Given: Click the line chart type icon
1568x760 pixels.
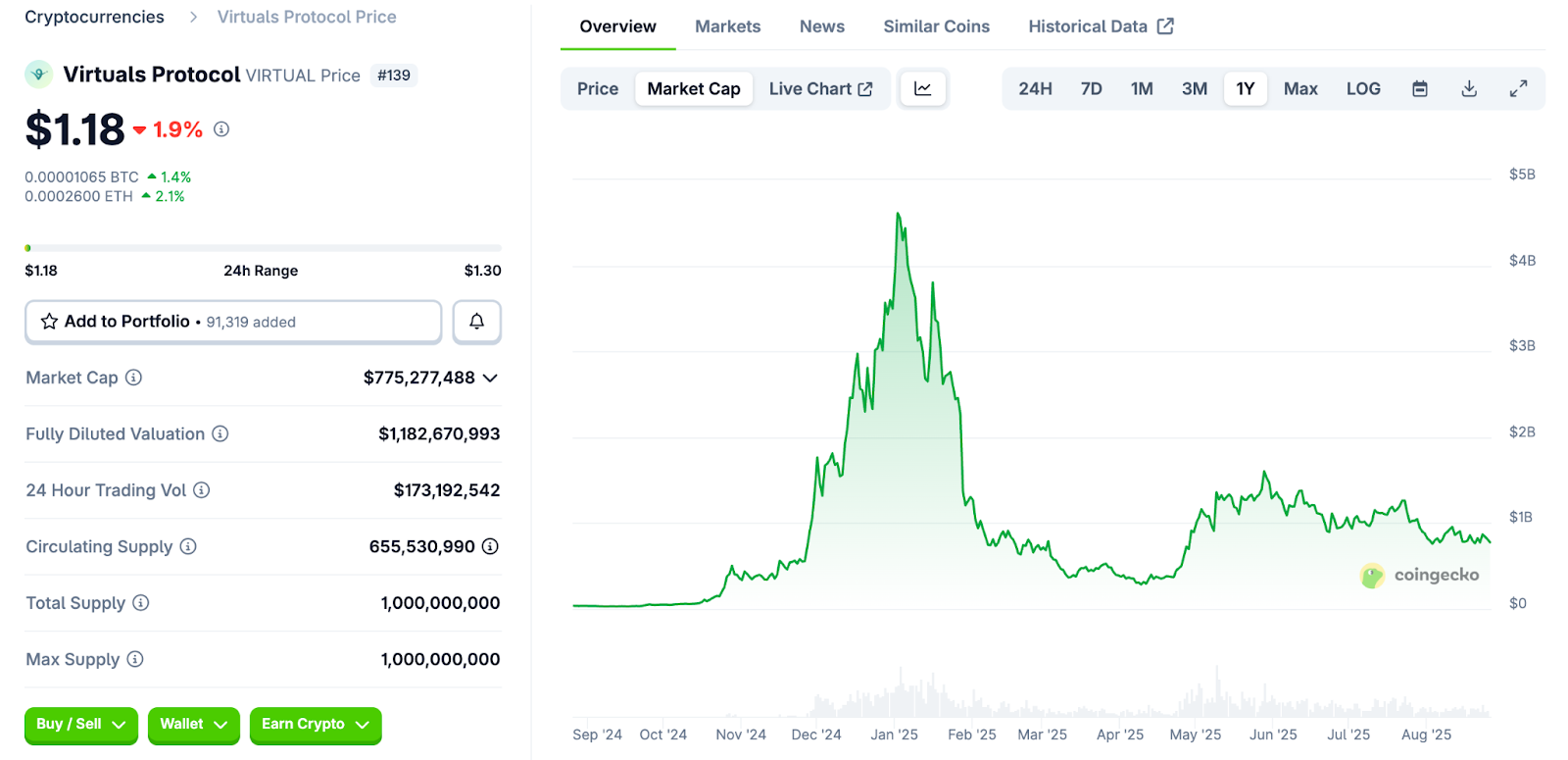Looking at the screenshot, I should click(x=922, y=89).
